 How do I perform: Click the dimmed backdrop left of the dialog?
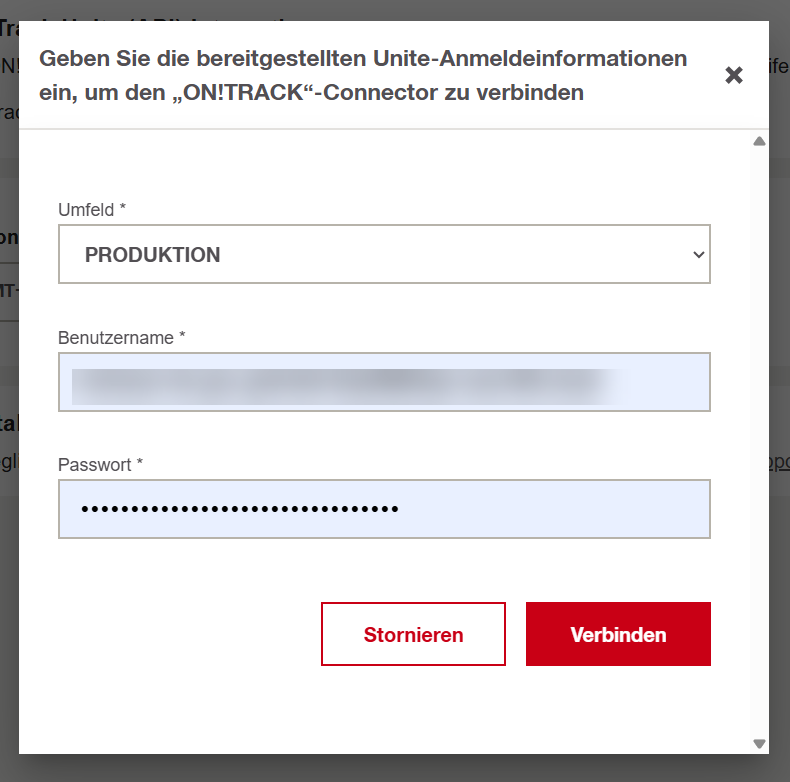coord(9,600)
